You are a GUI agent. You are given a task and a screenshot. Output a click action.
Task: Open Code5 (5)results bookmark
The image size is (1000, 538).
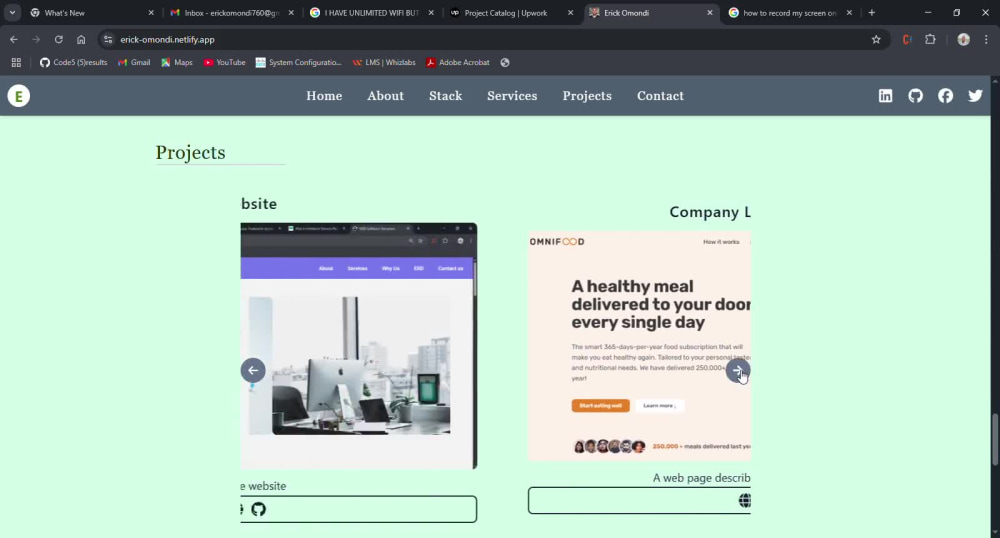tap(73, 62)
